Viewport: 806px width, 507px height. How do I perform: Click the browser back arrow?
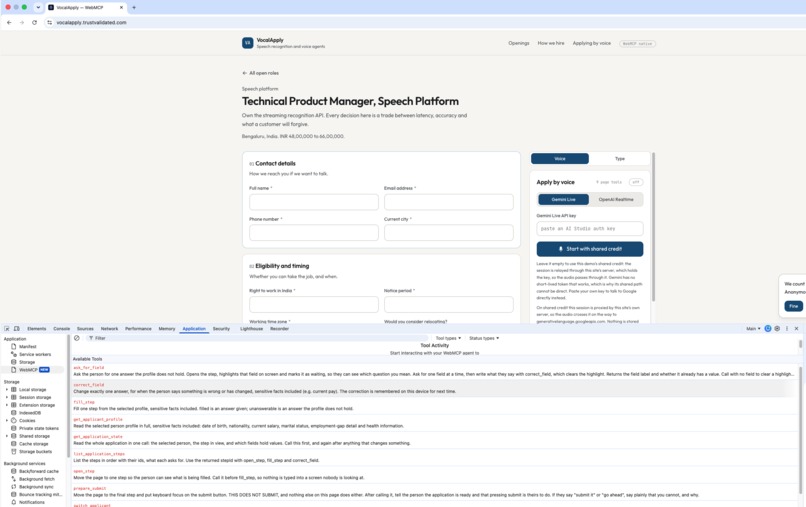(9, 23)
